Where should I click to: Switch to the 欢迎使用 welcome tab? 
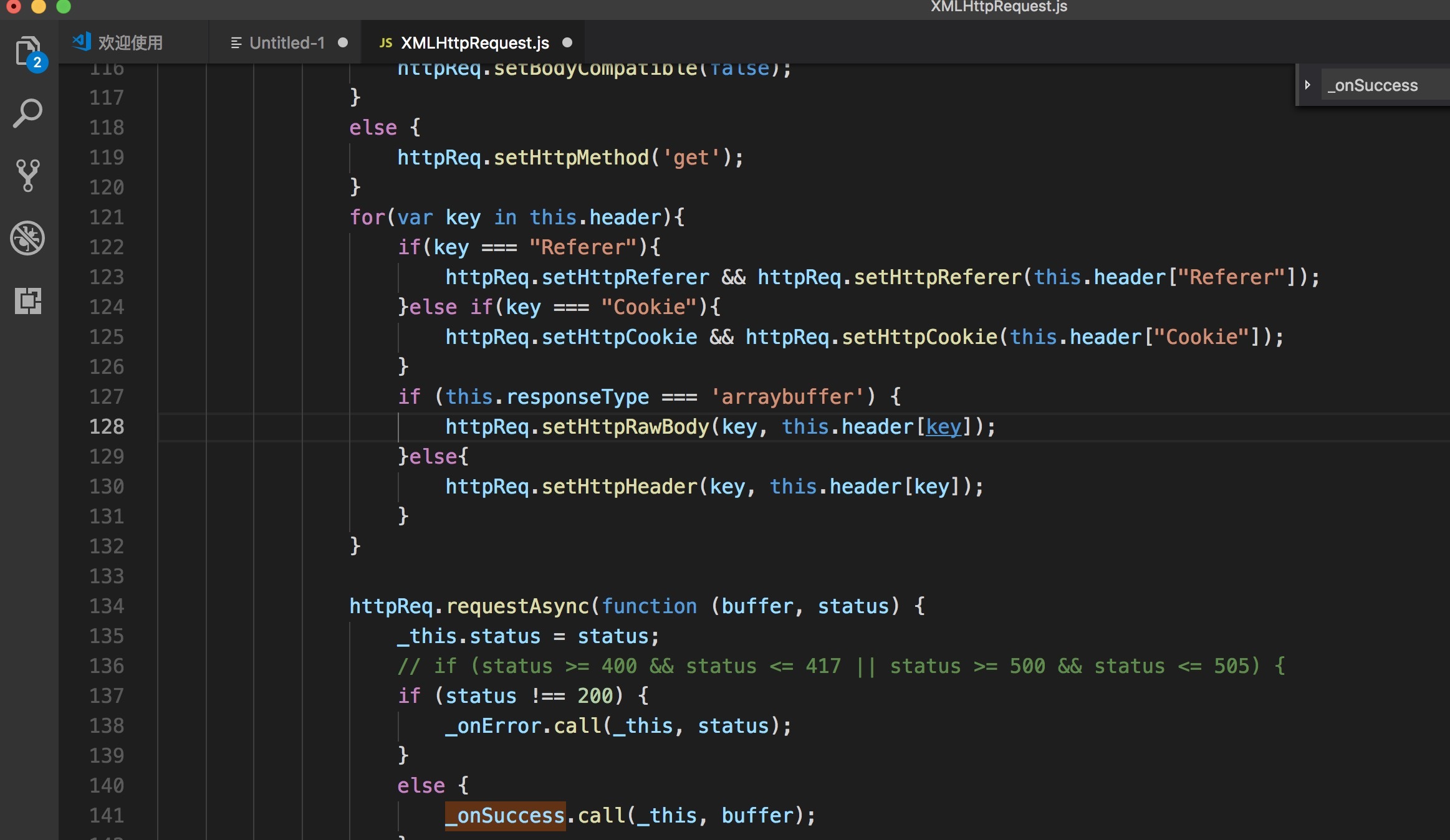[130, 43]
